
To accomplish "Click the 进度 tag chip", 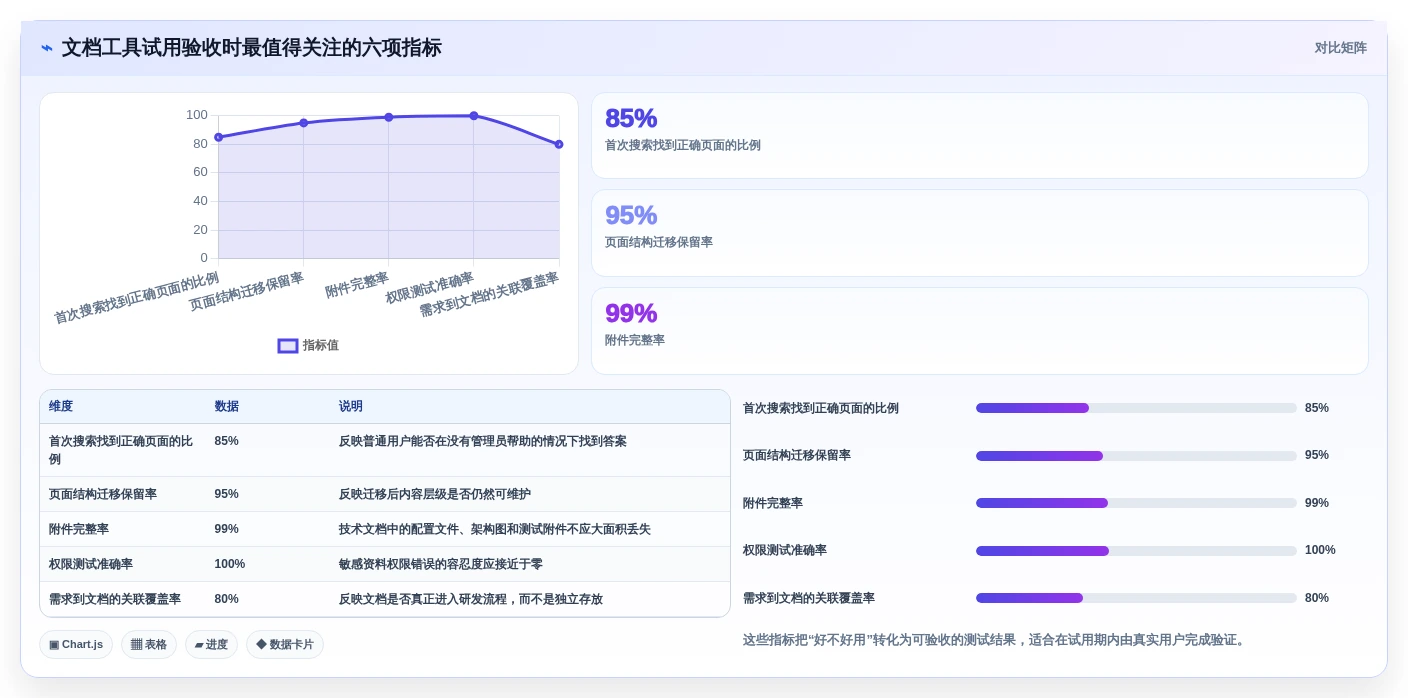I will [x=211, y=645].
